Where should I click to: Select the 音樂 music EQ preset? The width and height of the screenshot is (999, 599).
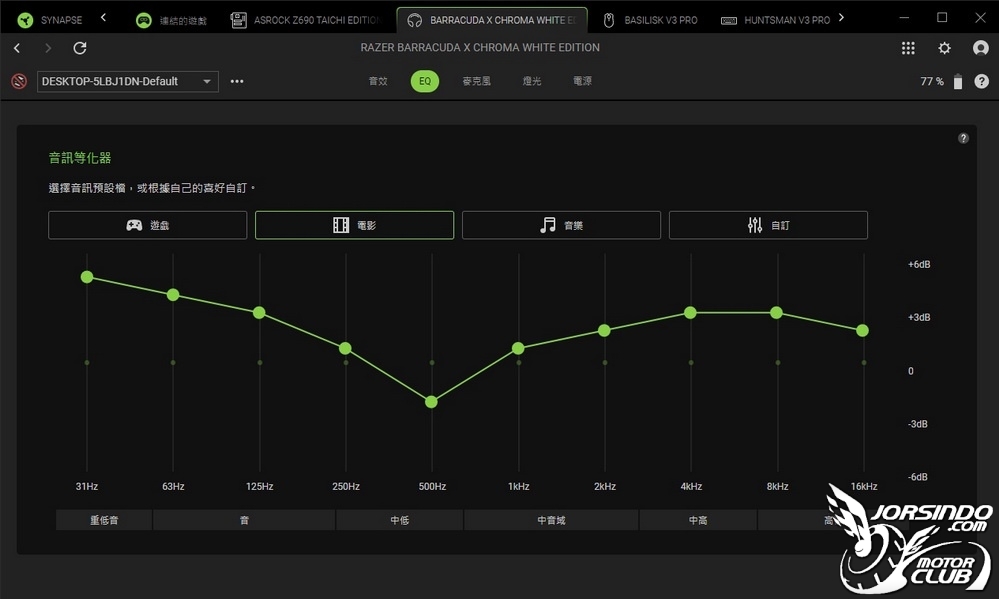click(x=561, y=225)
